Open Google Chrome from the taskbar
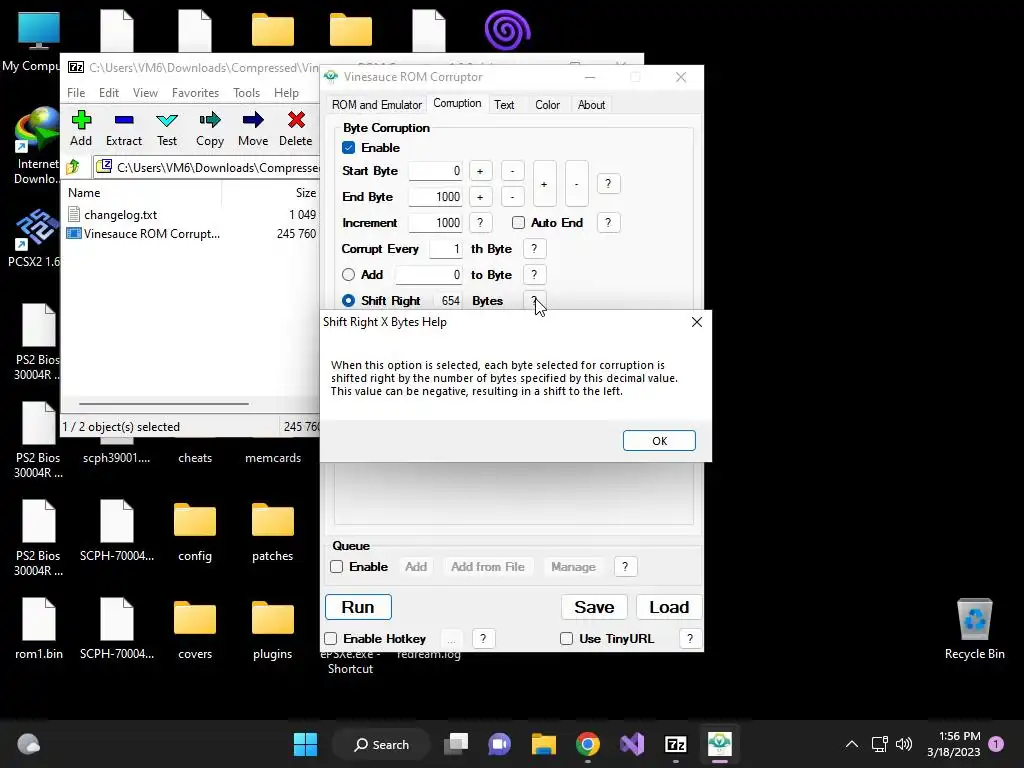This screenshot has height=768, width=1024. (x=587, y=744)
